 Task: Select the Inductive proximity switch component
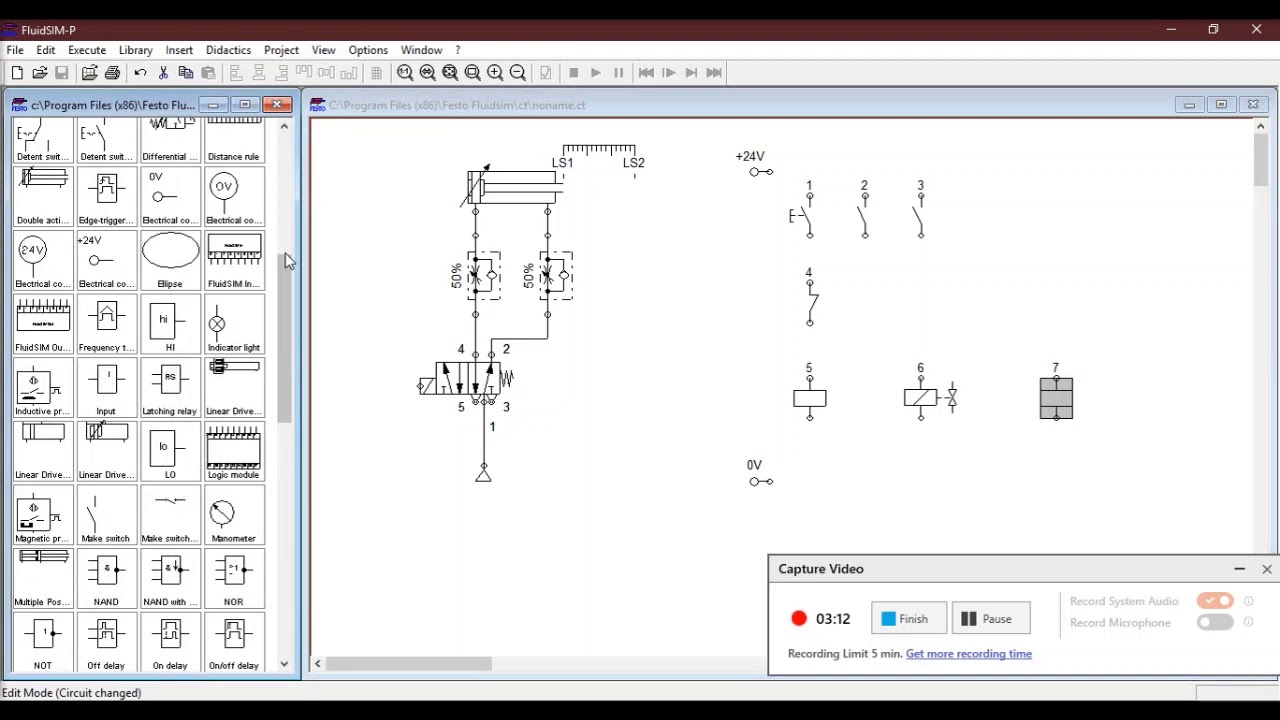point(43,388)
